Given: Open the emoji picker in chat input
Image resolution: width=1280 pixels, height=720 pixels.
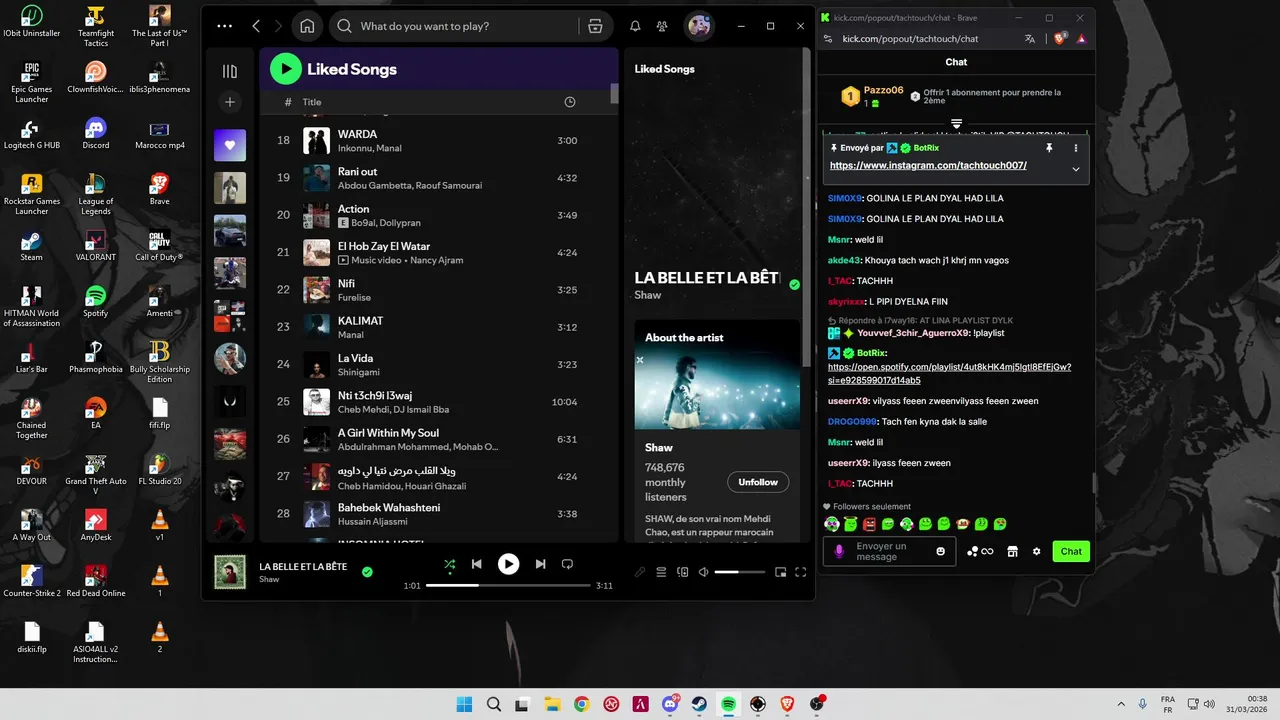Looking at the screenshot, I should (x=940, y=551).
